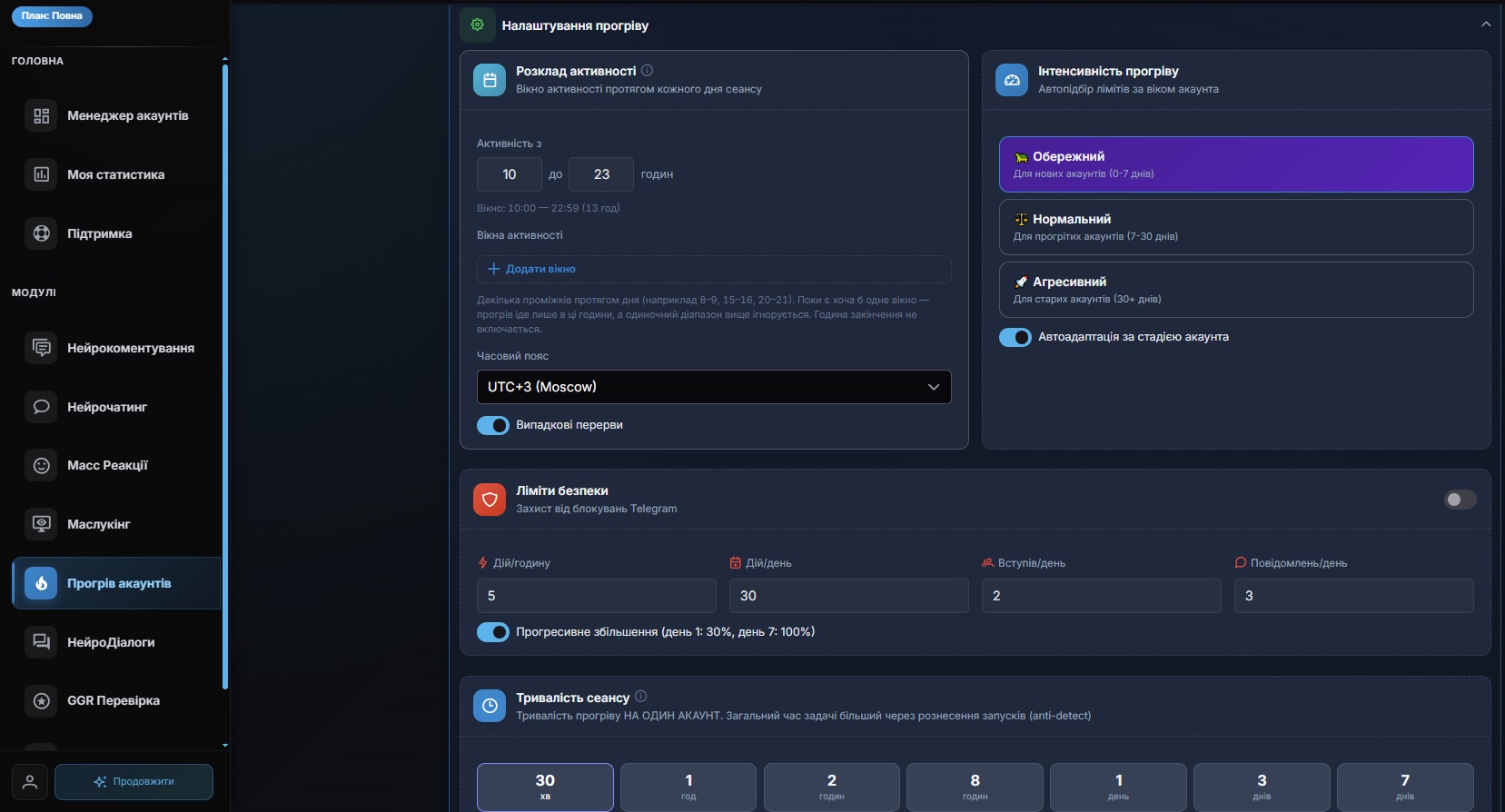The width and height of the screenshot is (1505, 812).
Task: Click the Прогрів акаунтів flame icon
Action: (41, 583)
